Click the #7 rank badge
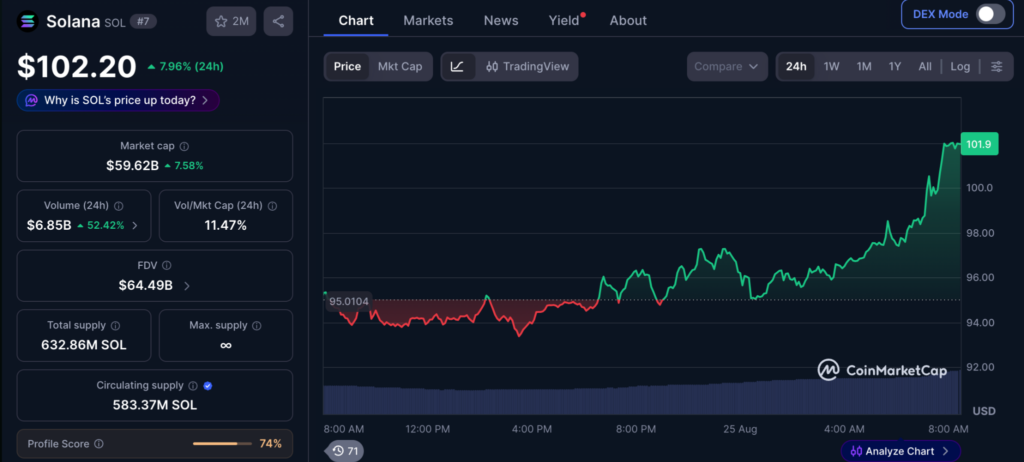This screenshot has width=1024, height=462. pyautogui.click(x=142, y=22)
